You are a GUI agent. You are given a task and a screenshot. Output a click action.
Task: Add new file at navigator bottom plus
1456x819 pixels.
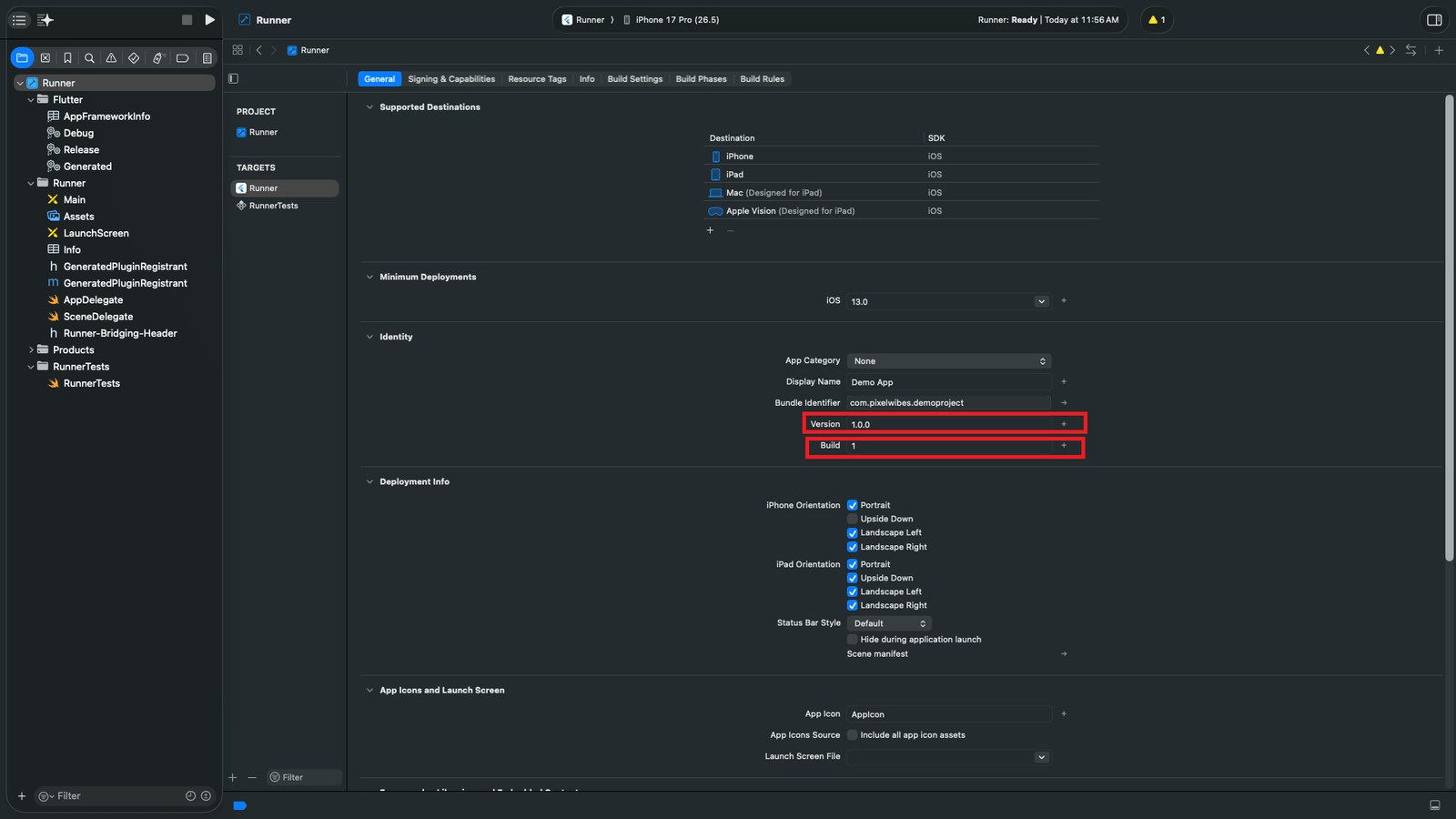point(22,796)
